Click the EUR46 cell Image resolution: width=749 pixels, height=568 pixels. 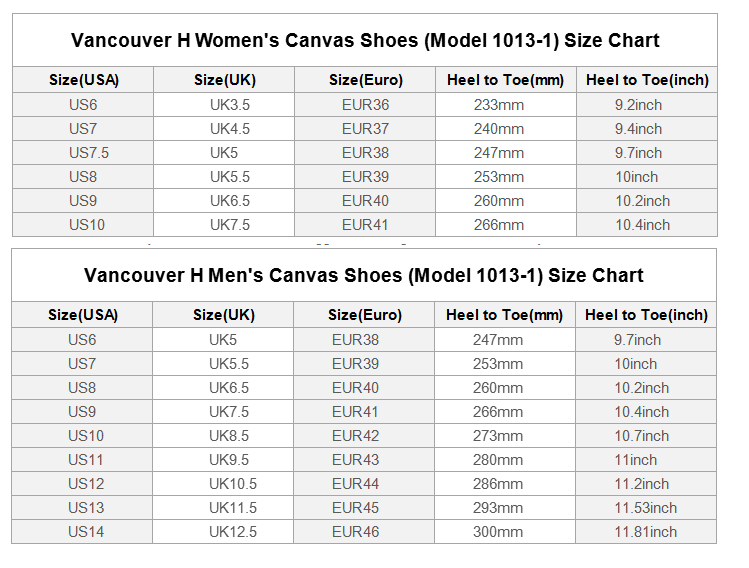point(356,532)
